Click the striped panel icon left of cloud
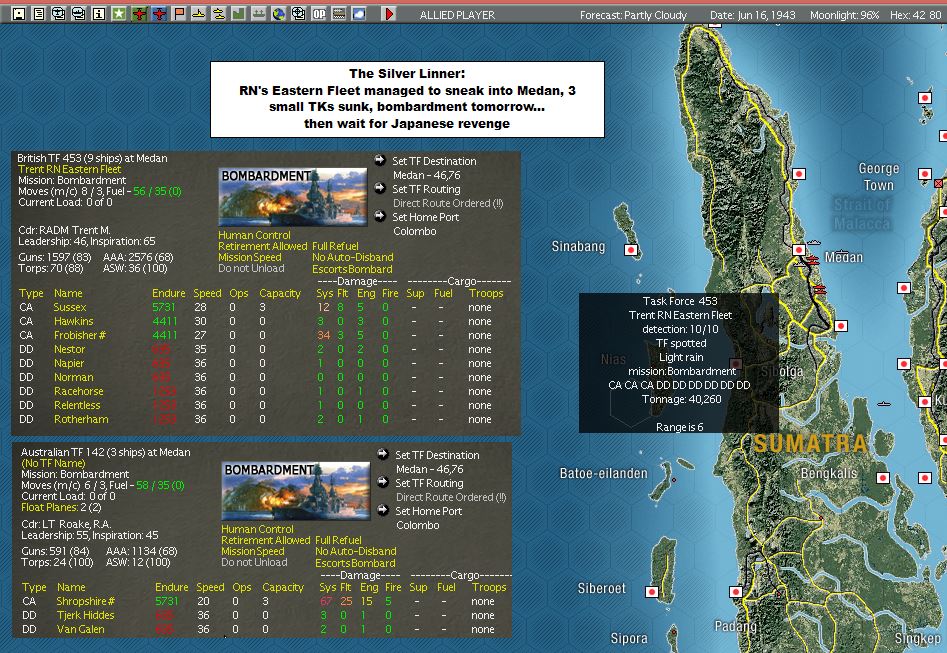This screenshot has height=653, width=947. [x=339, y=13]
